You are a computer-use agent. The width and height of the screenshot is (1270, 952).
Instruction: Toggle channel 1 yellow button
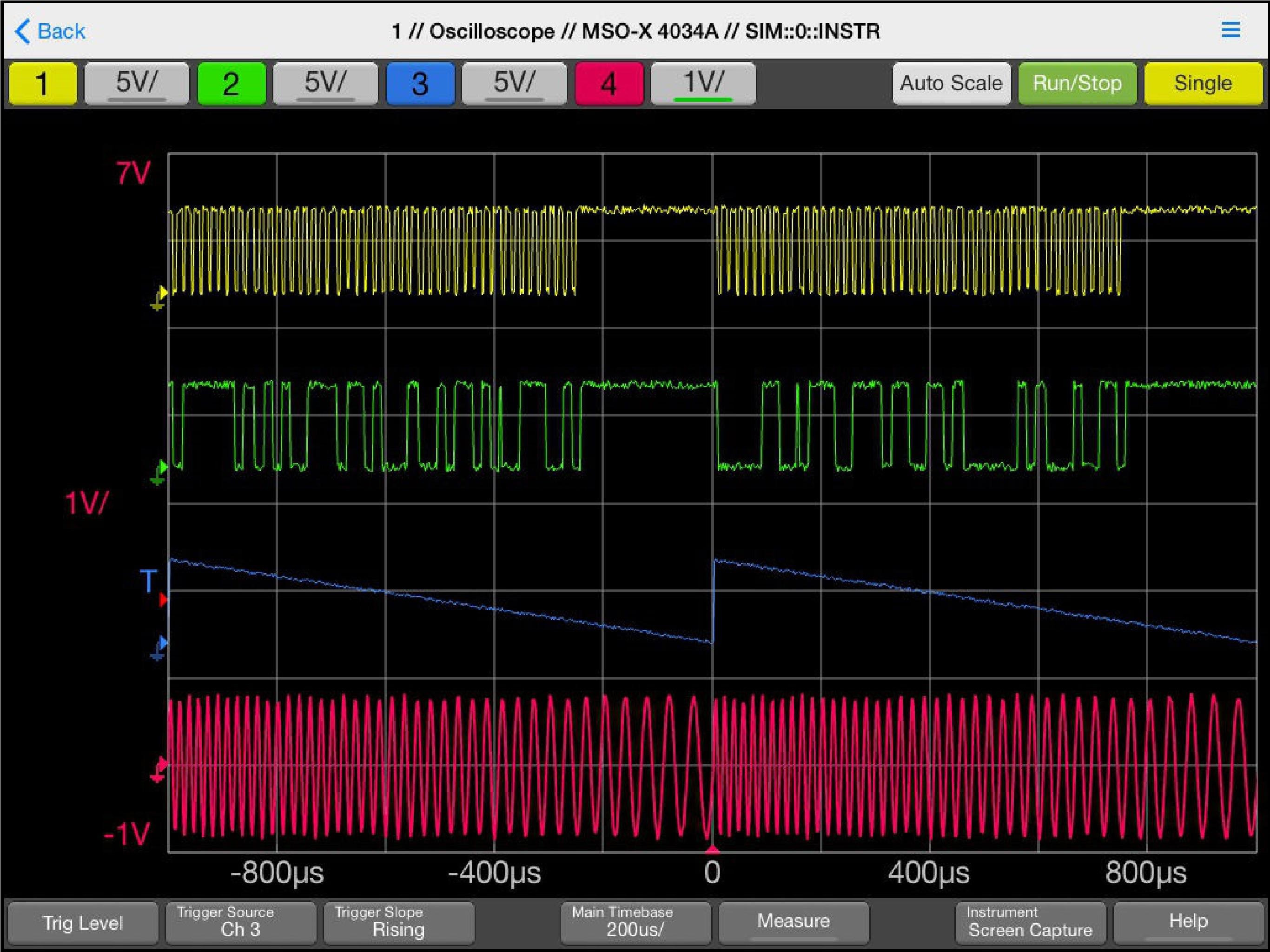tap(43, 84)
